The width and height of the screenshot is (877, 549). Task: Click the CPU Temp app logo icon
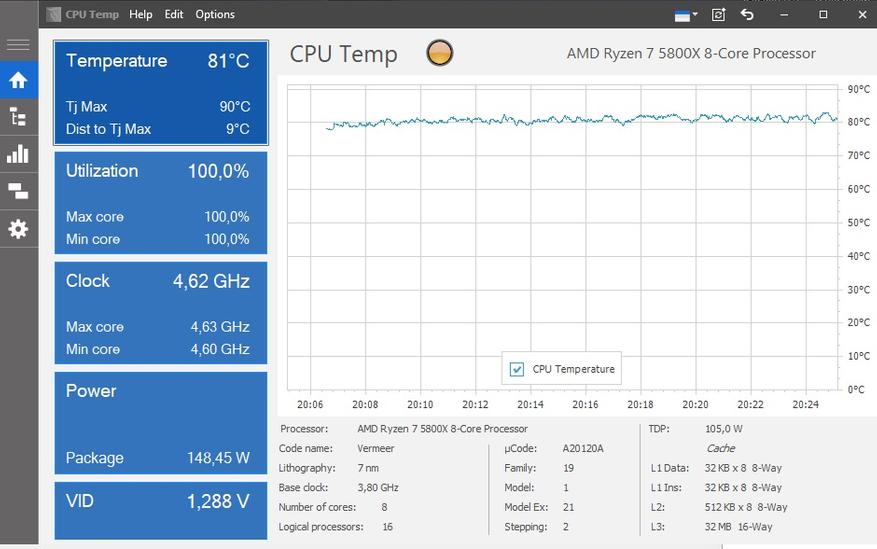click(x=53, y=15)
